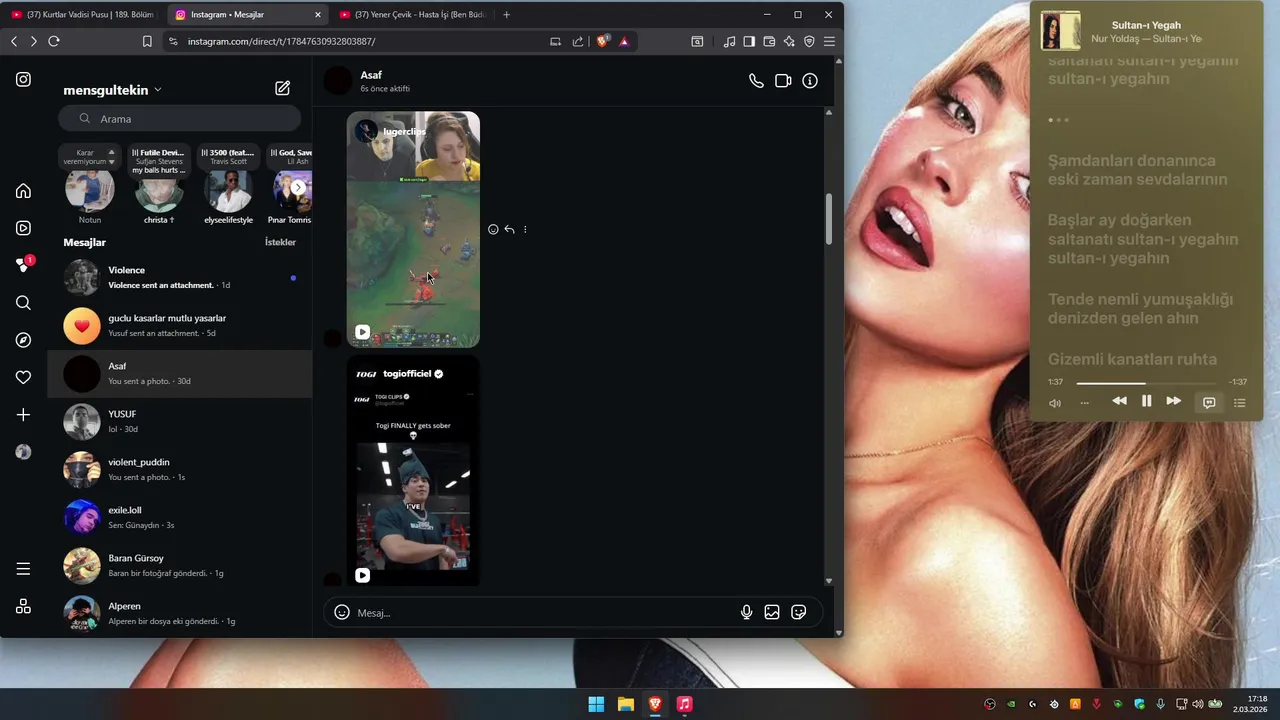Viewport: 1280px width, 720px height.
Task: Focus the Arama search field
Action: click(180, 118)
